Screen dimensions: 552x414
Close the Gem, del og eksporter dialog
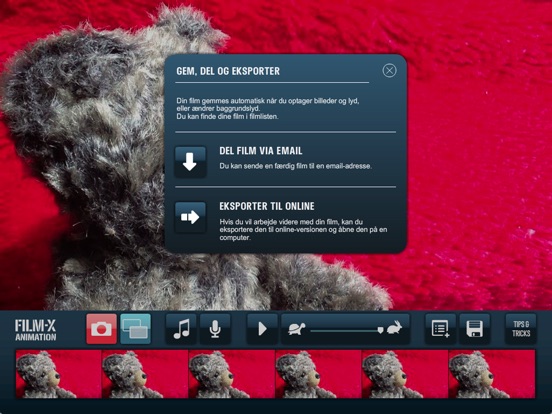coord(389,71)
